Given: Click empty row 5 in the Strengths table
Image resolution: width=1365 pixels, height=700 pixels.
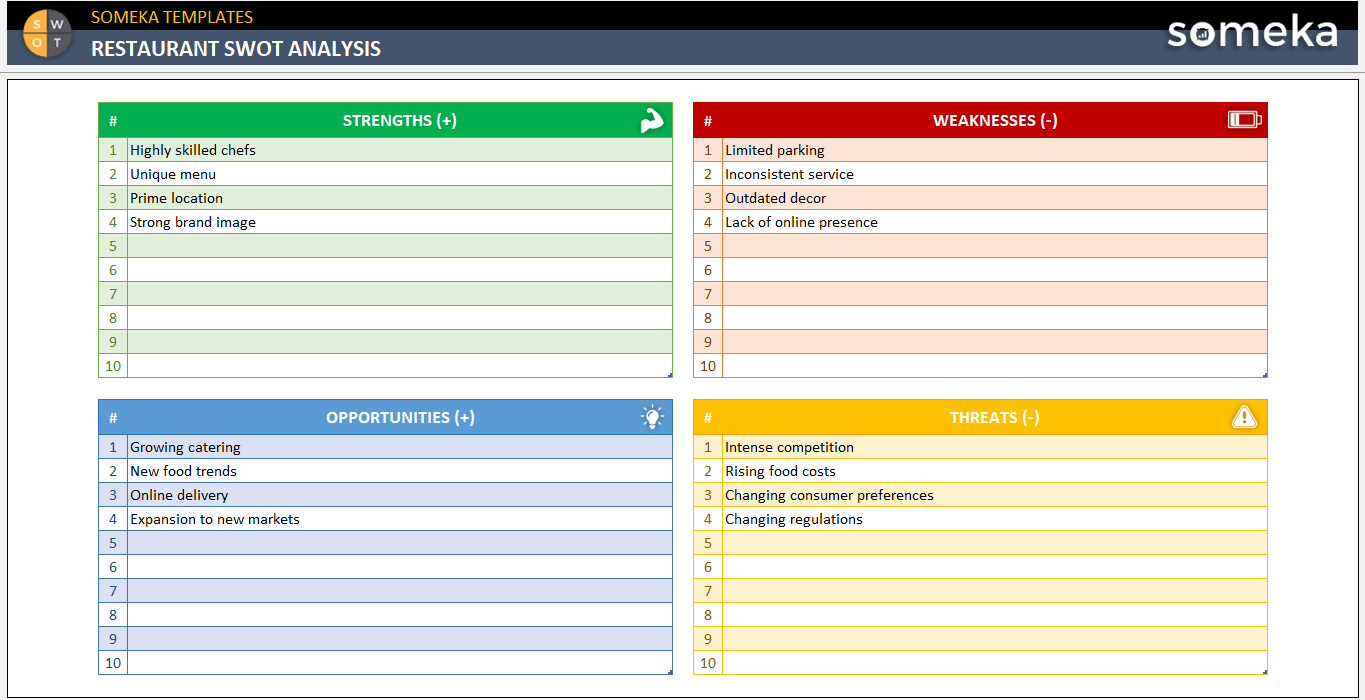Looking at the screenshot, I should coord(399,245).
